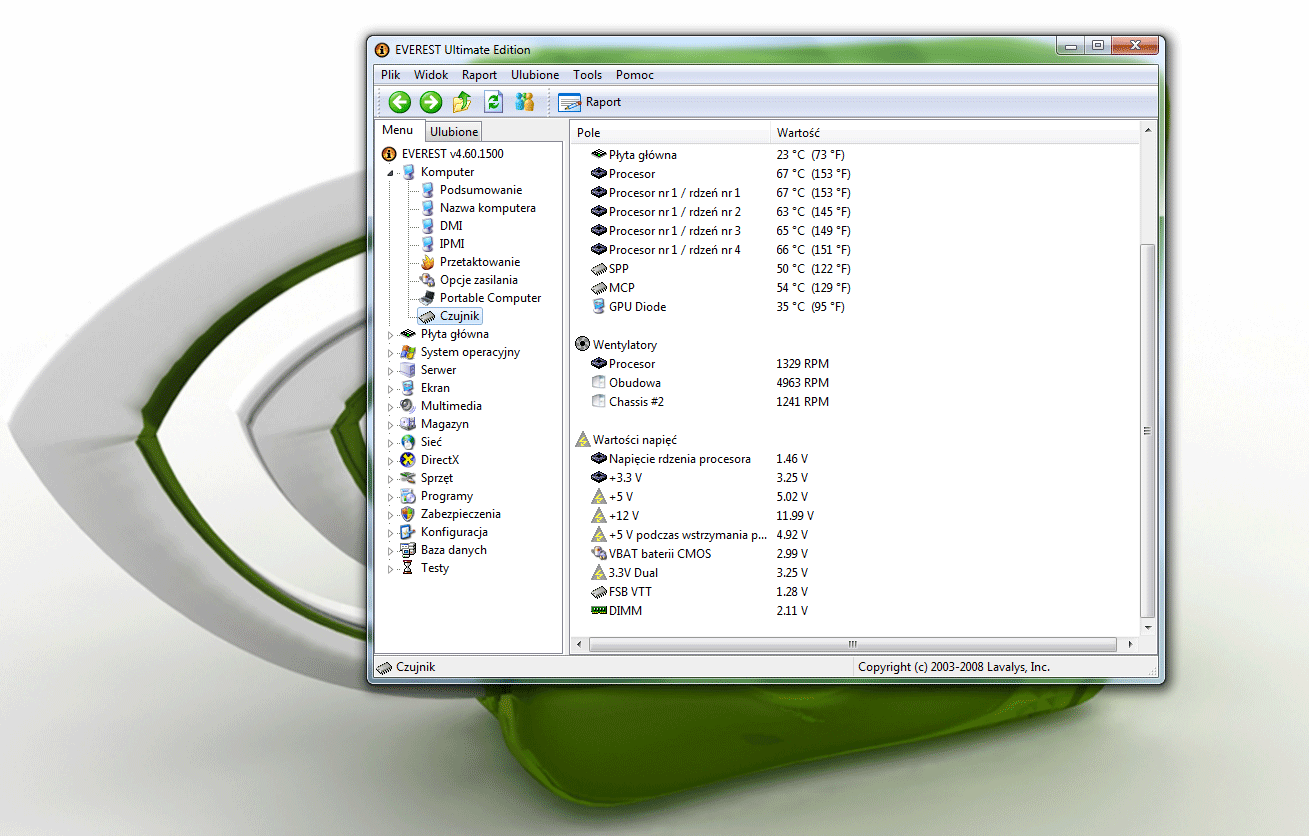The height and width of the screenshot is (836, 1309).
Task: Click the DirectX icon in tree
Action: [x=408, y=460]
